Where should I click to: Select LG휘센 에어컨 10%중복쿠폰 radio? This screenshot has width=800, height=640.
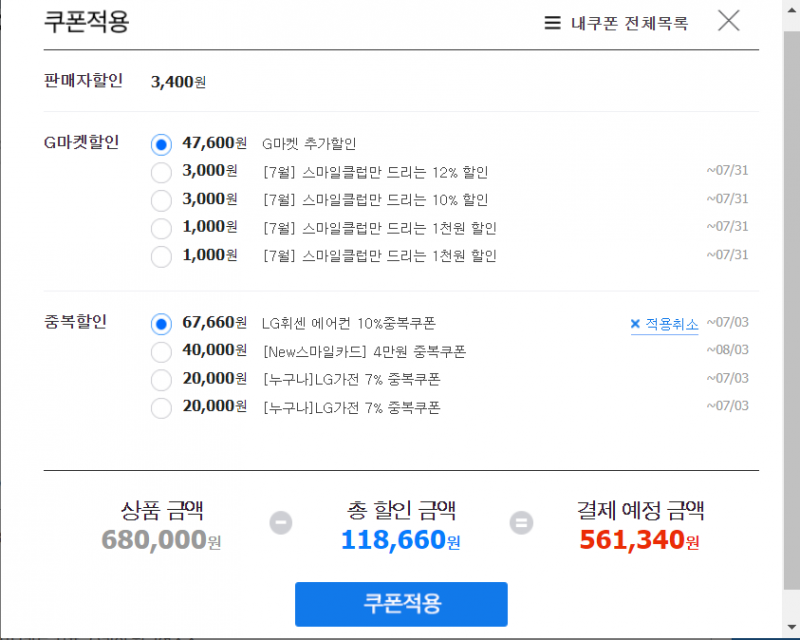coord(161,324)
